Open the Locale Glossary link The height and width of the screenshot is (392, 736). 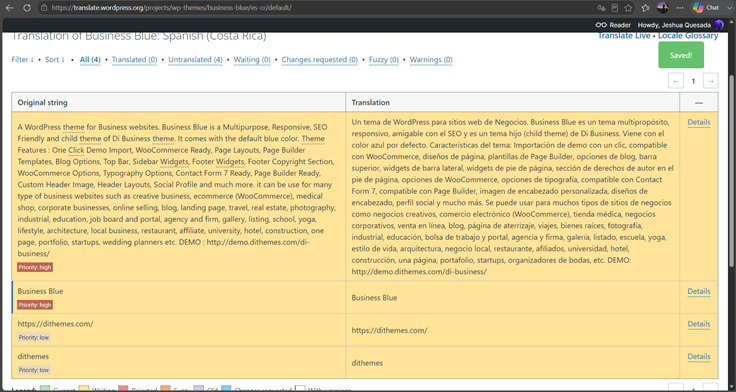(688, 36)
